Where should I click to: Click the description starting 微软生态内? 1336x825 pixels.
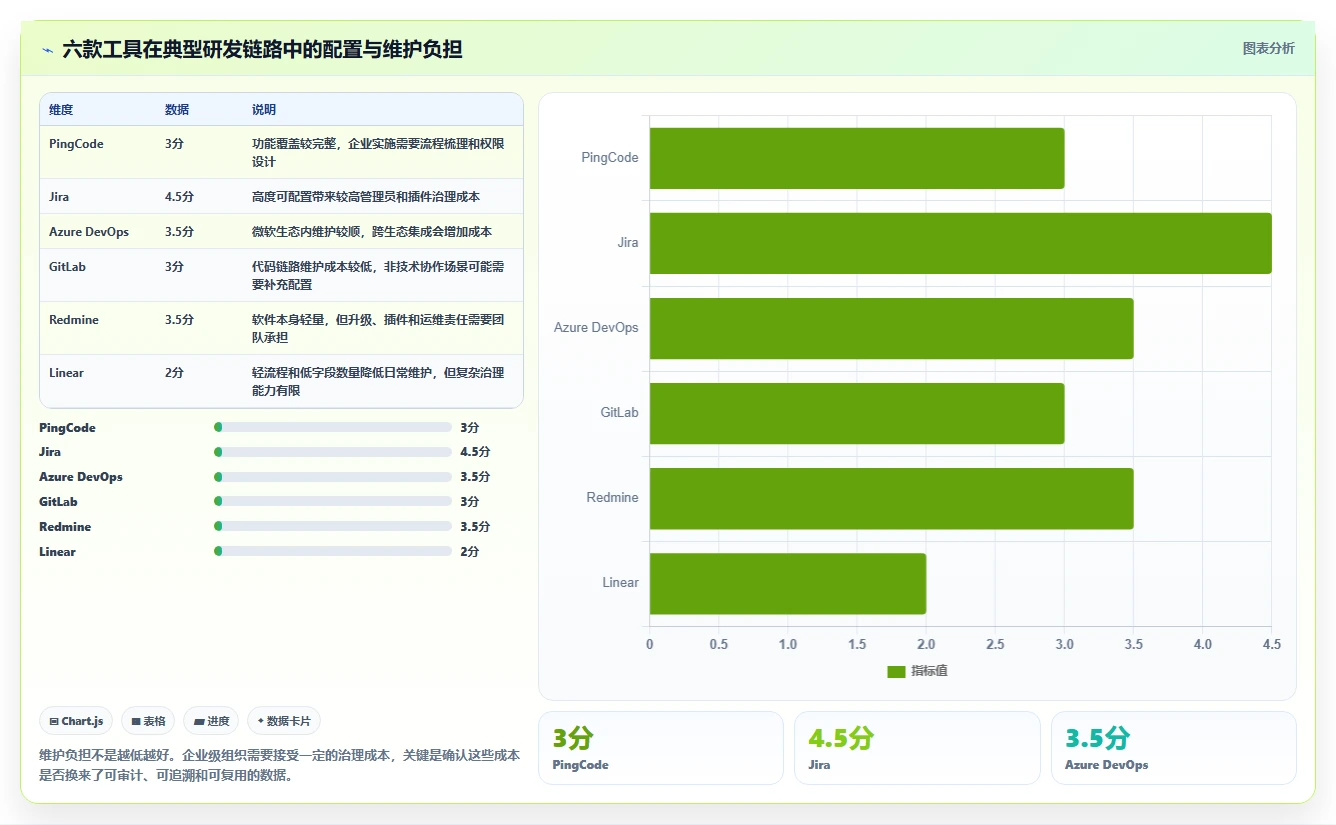(x=372, y=232)
